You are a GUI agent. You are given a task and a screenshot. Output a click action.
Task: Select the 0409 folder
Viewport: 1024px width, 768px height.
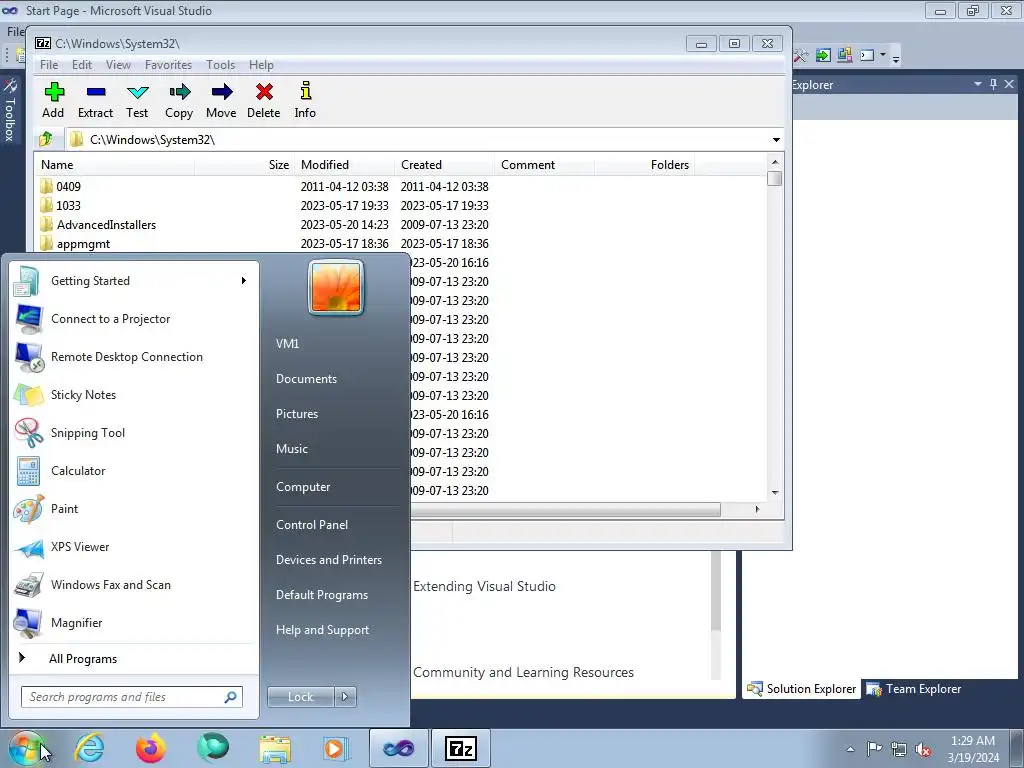point(68,187)
